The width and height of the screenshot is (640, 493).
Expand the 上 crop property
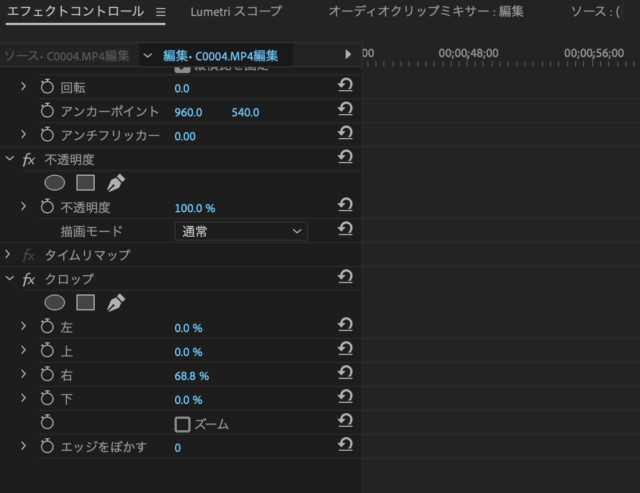pos(23,350)
